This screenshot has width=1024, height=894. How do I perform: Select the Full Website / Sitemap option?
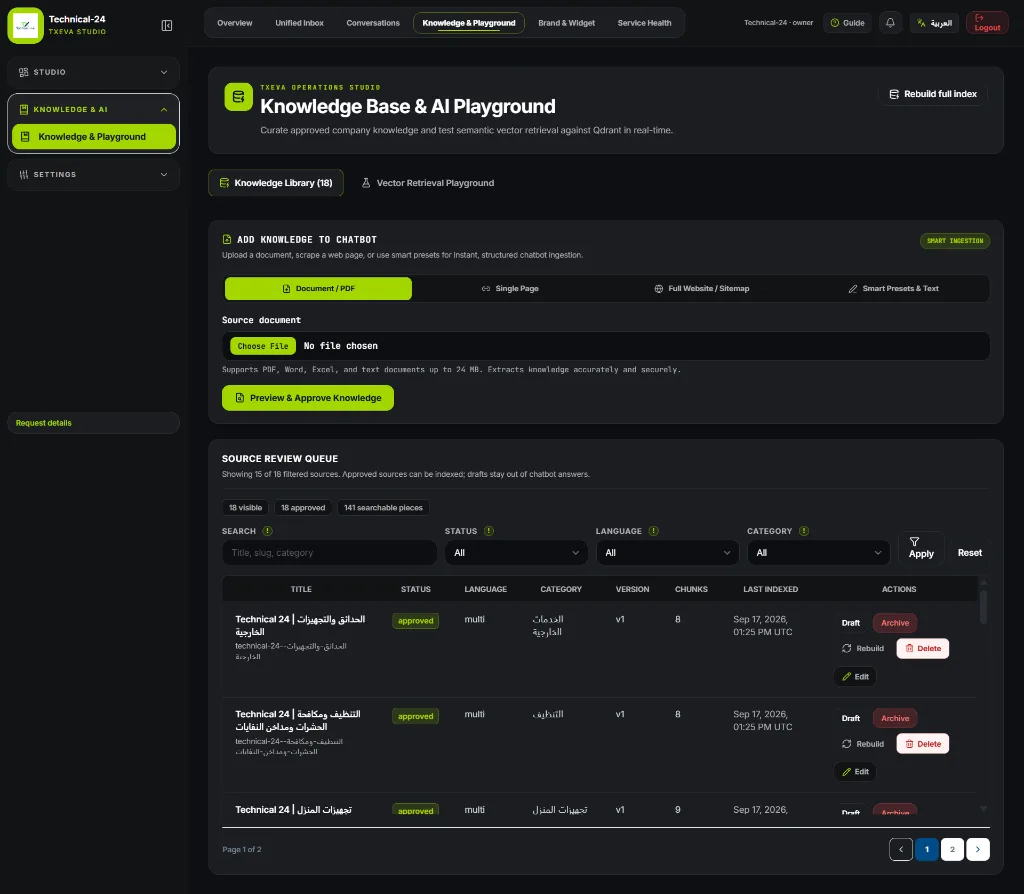coord(702,289)
